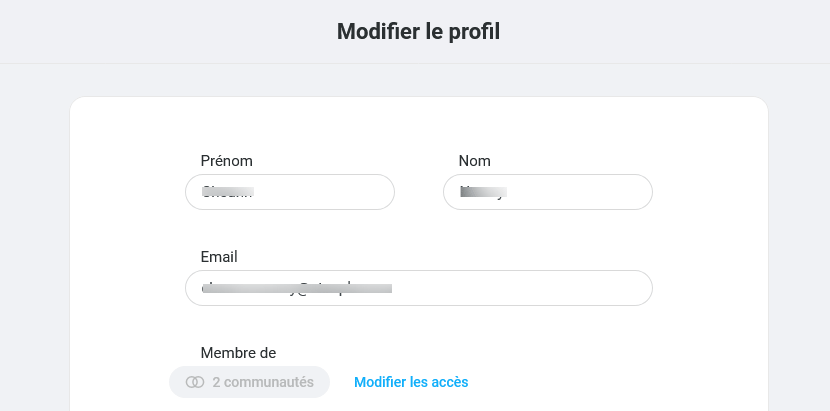Image resolution: width=830 pixels, height=411 pixels.
Task: Click the blurred email address text
Action: click(297, 289)
